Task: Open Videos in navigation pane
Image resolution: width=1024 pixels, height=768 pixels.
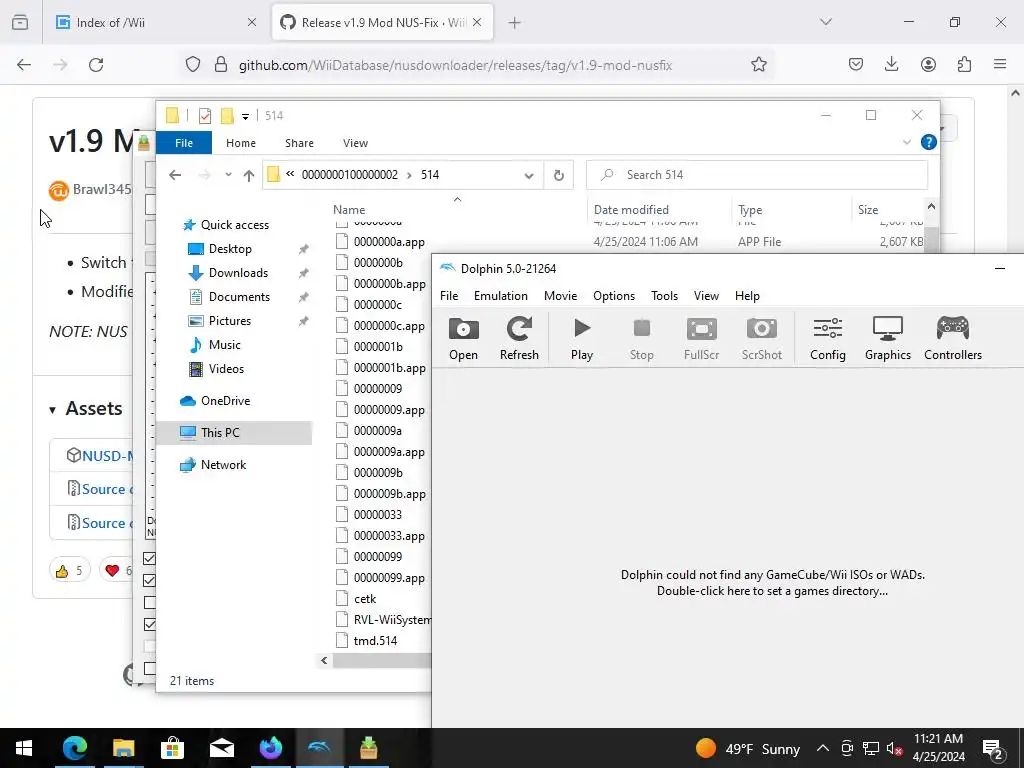Action: 226,369
